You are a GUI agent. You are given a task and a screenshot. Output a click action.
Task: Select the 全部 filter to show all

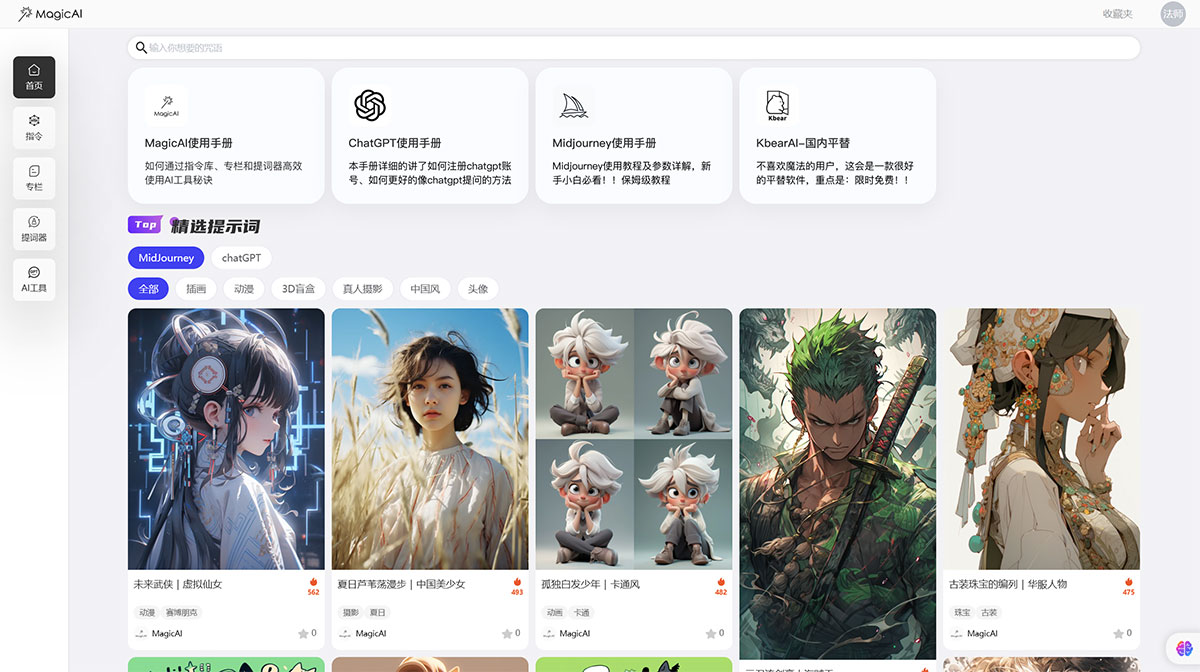[148, 288]
